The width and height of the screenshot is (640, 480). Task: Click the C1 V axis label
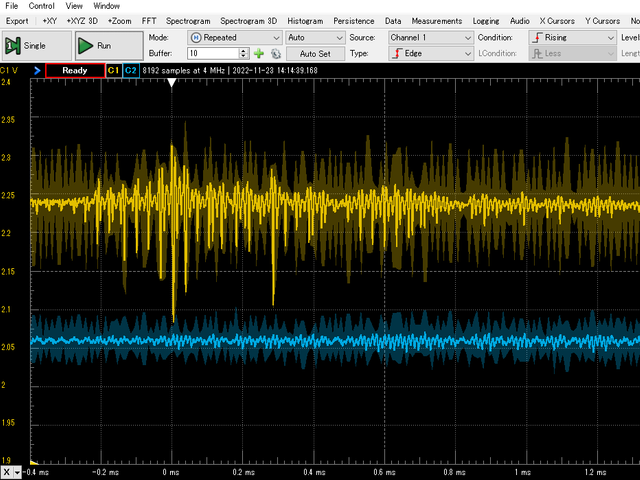pos(9,70)
